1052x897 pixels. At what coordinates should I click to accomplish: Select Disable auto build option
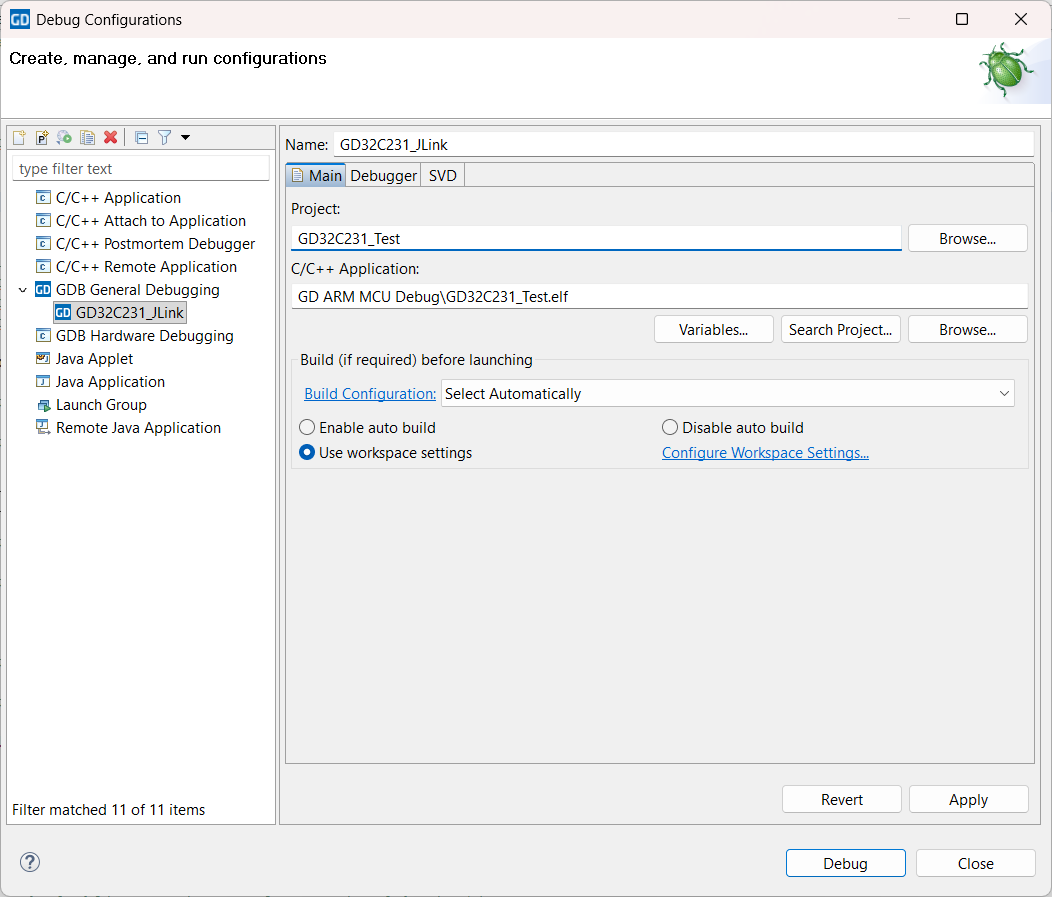[x=670, y=428]
